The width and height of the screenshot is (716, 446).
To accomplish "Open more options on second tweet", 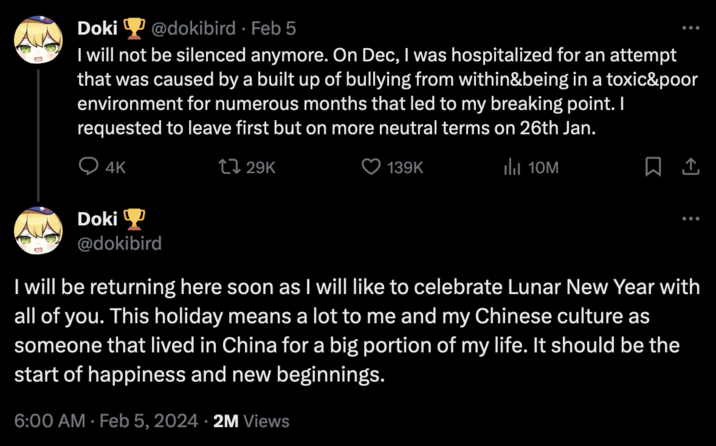I will pos(690,218).
